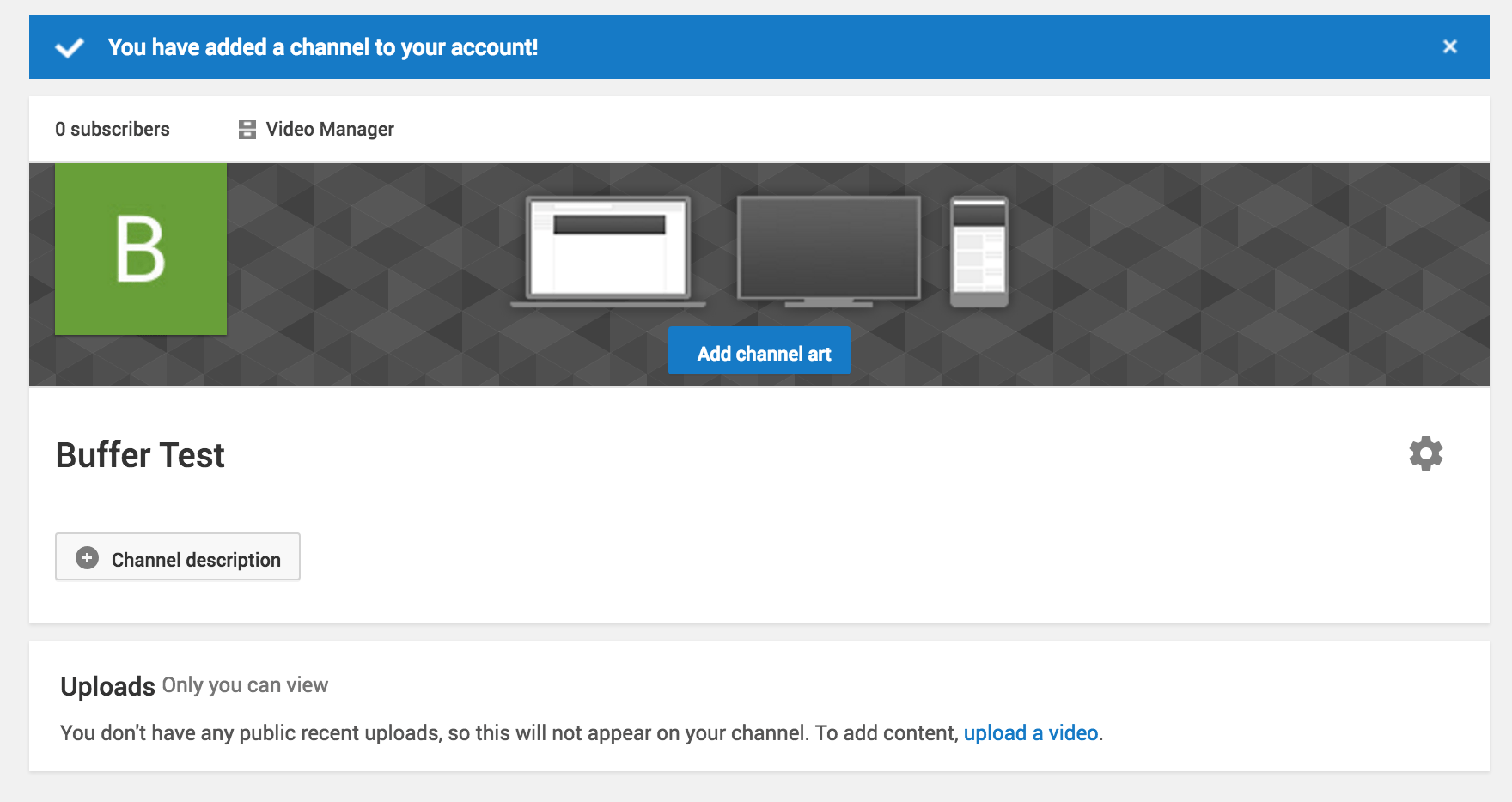1512x802 pixels.
Task: Open channel settings via the gear icon
Action: tap(1426, 453)
